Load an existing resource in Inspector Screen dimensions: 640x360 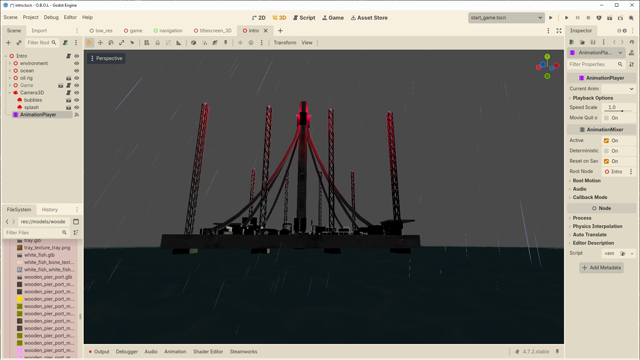tap(582, 42)
